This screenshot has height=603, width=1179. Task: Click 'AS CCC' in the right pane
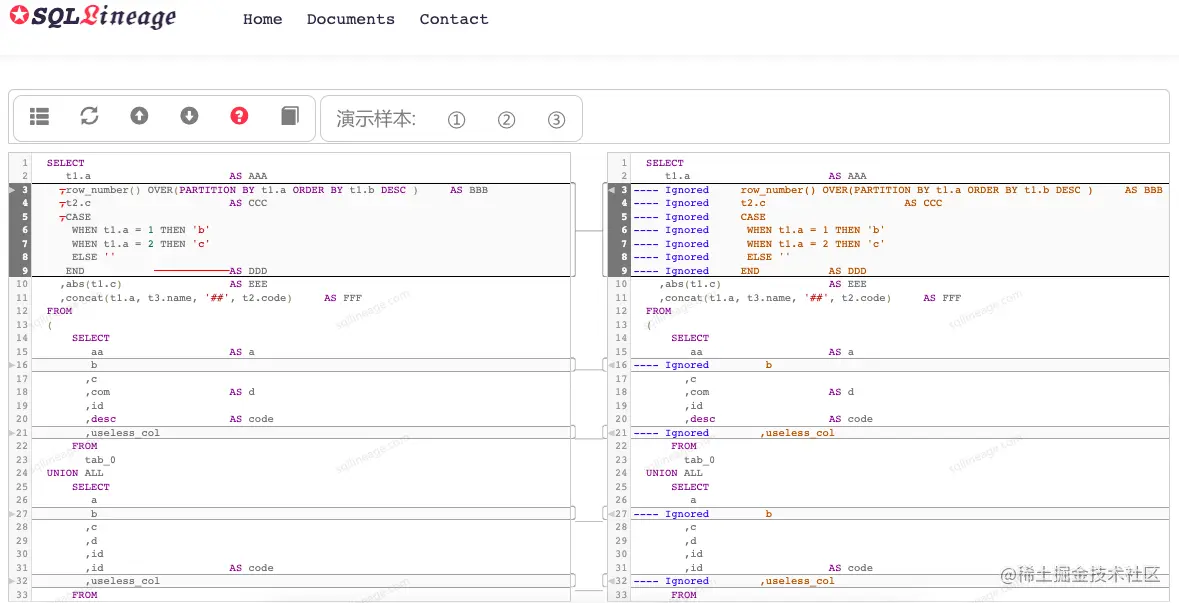point(923,203)
